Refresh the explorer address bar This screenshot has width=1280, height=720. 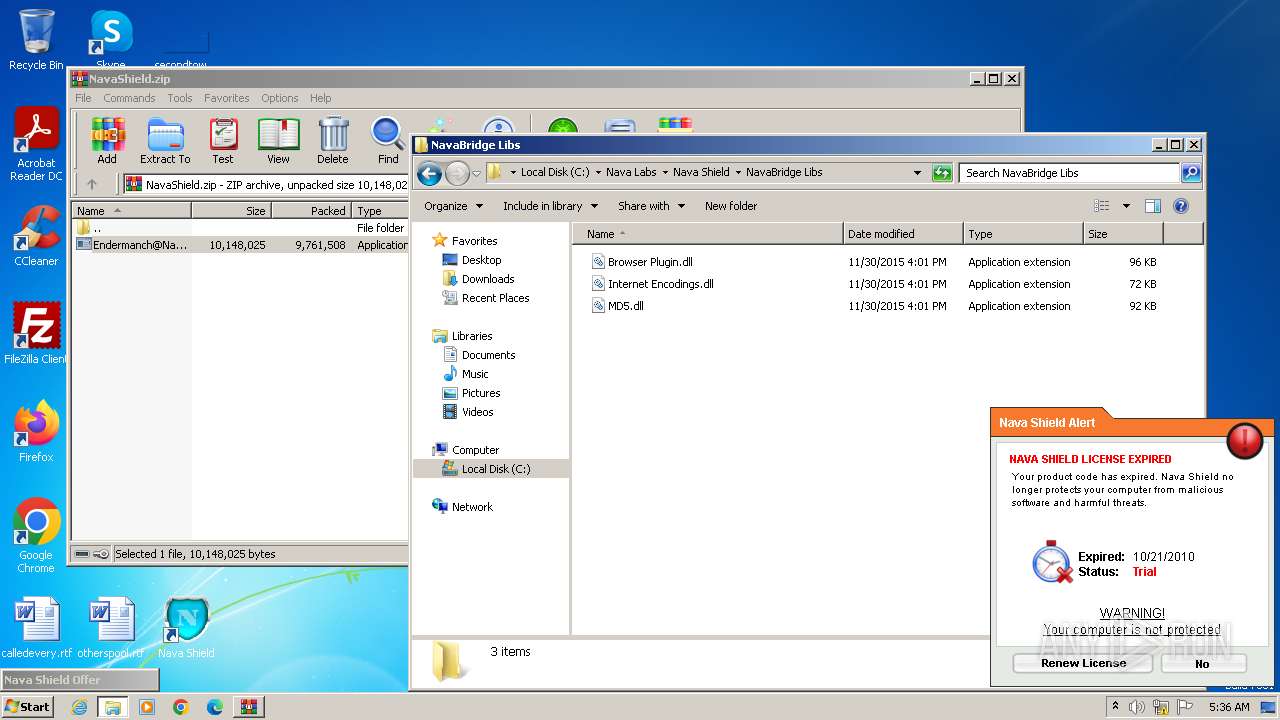941,173
